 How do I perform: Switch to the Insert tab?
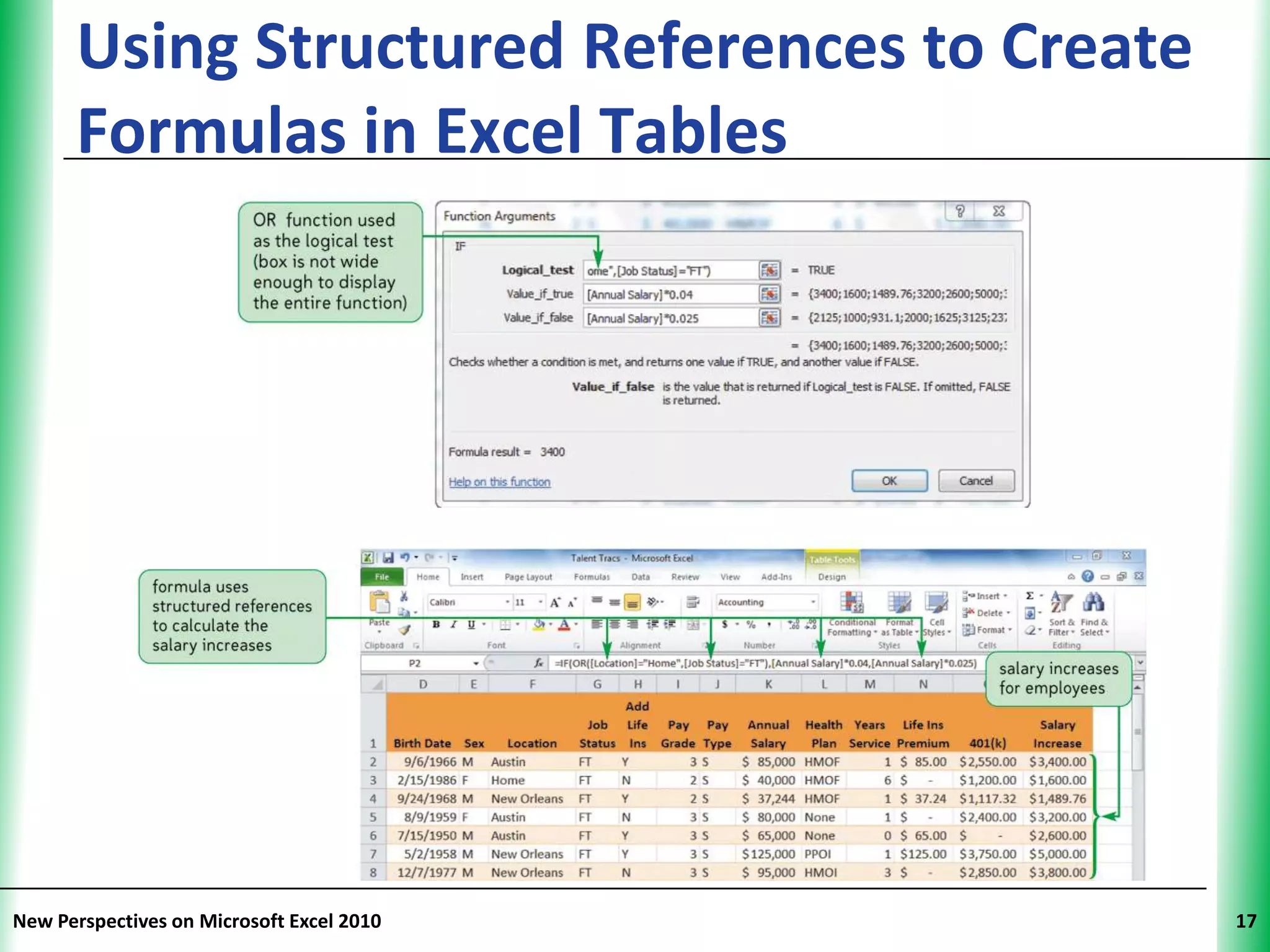471,576
